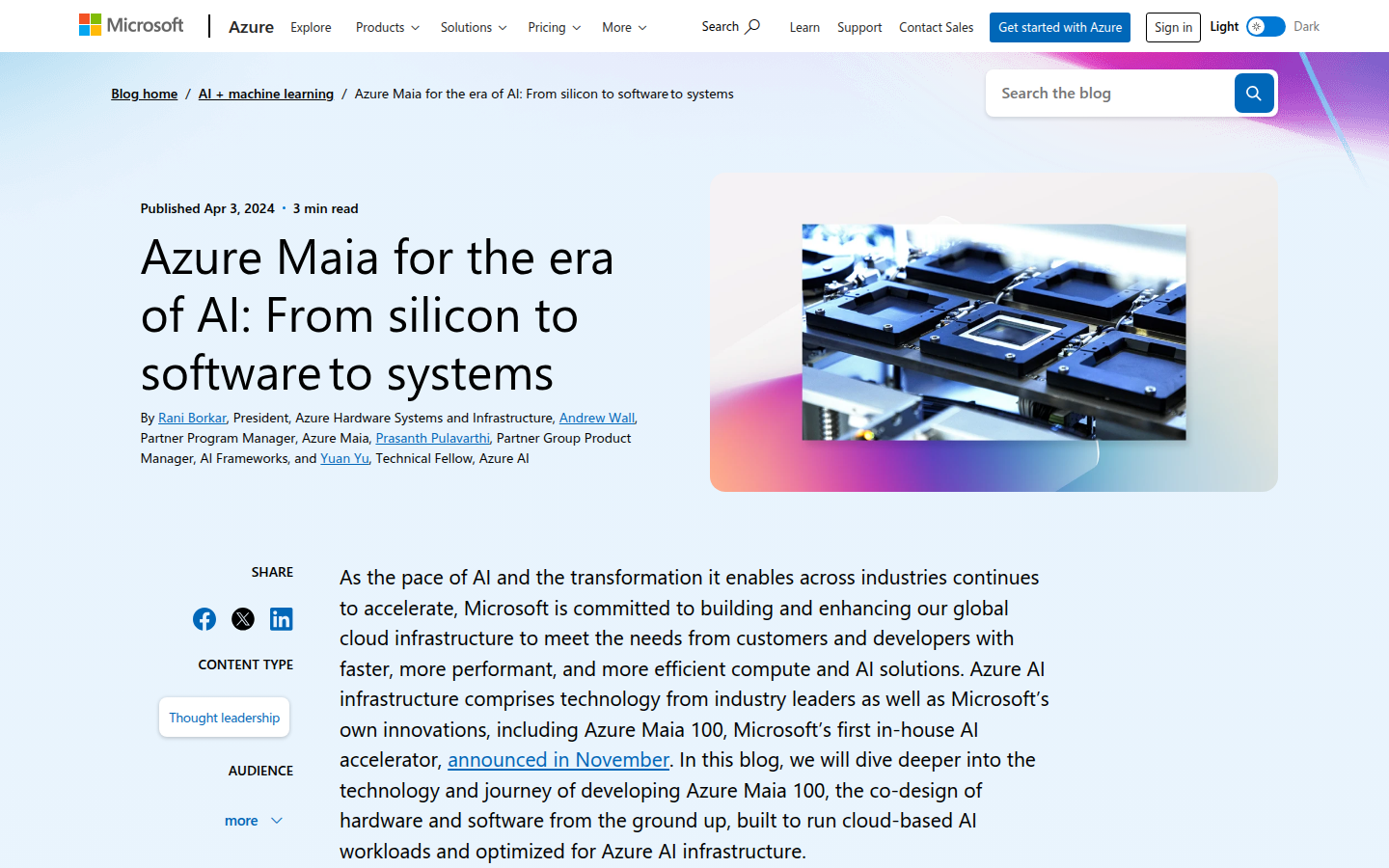Open the Explore menu item

(x=311, y=27)
